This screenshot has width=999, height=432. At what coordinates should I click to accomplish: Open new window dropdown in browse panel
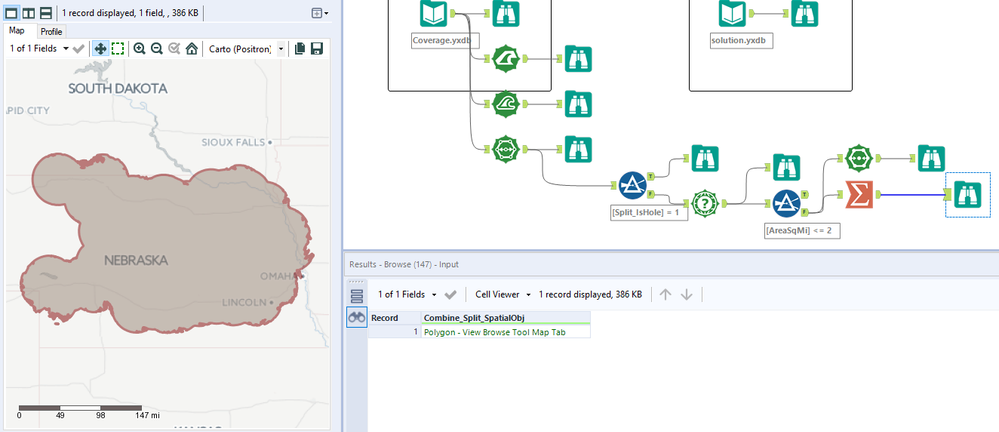pyautogui.click(x=320, y=13)
